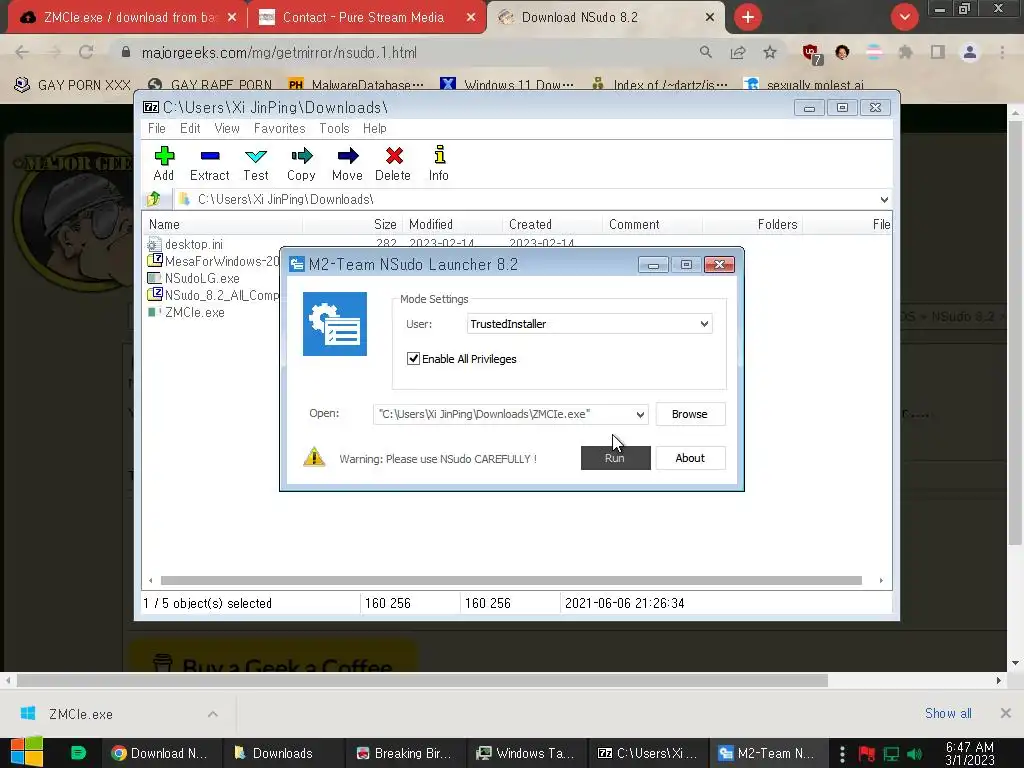Image resolution: width=1024 pixels, height=768 pixels.
Task: Open the Downloads folder taskbar button
Action: 282,753
